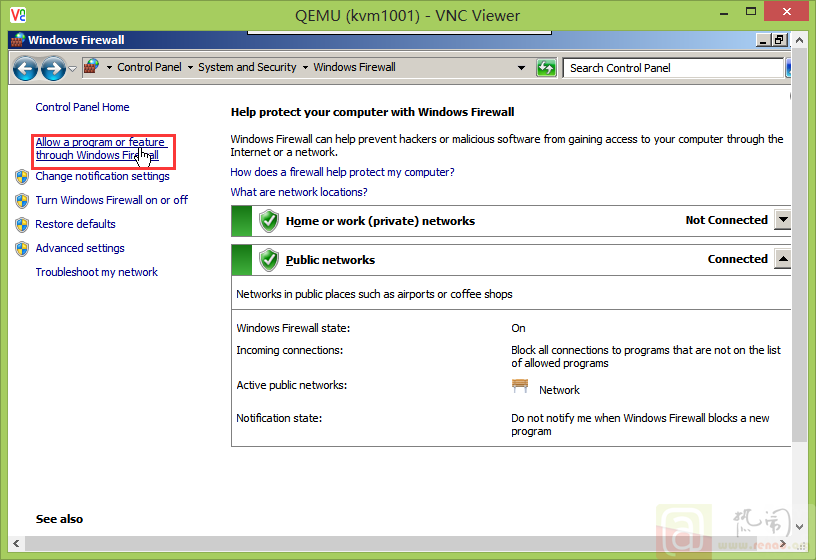This screenshot has height=560, width=816.
Task: Expand dropdown arrow before Windows Firewall breadcrumb
Action: tap(305, 67)
